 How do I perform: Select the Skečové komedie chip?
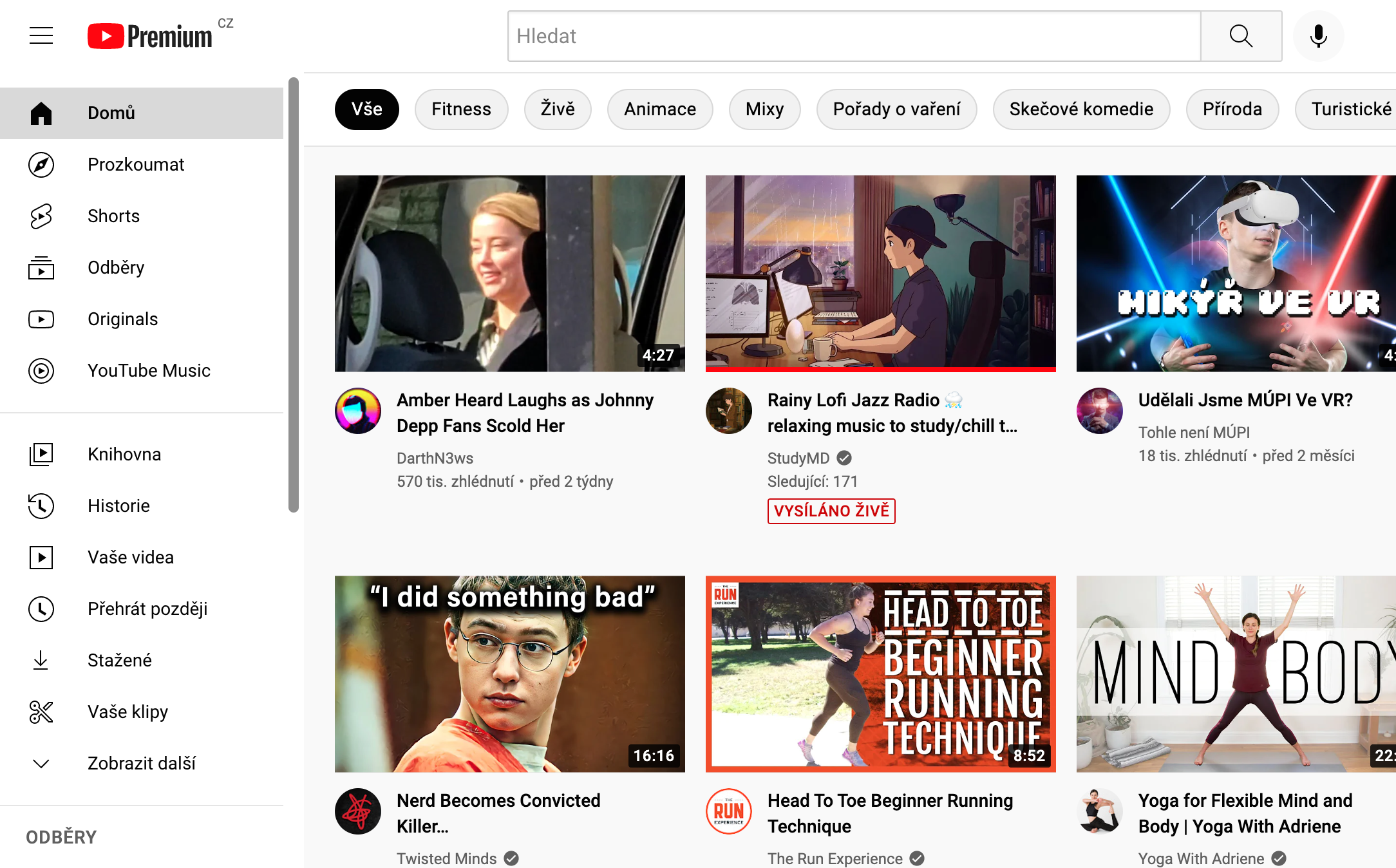pos(1080,109)
